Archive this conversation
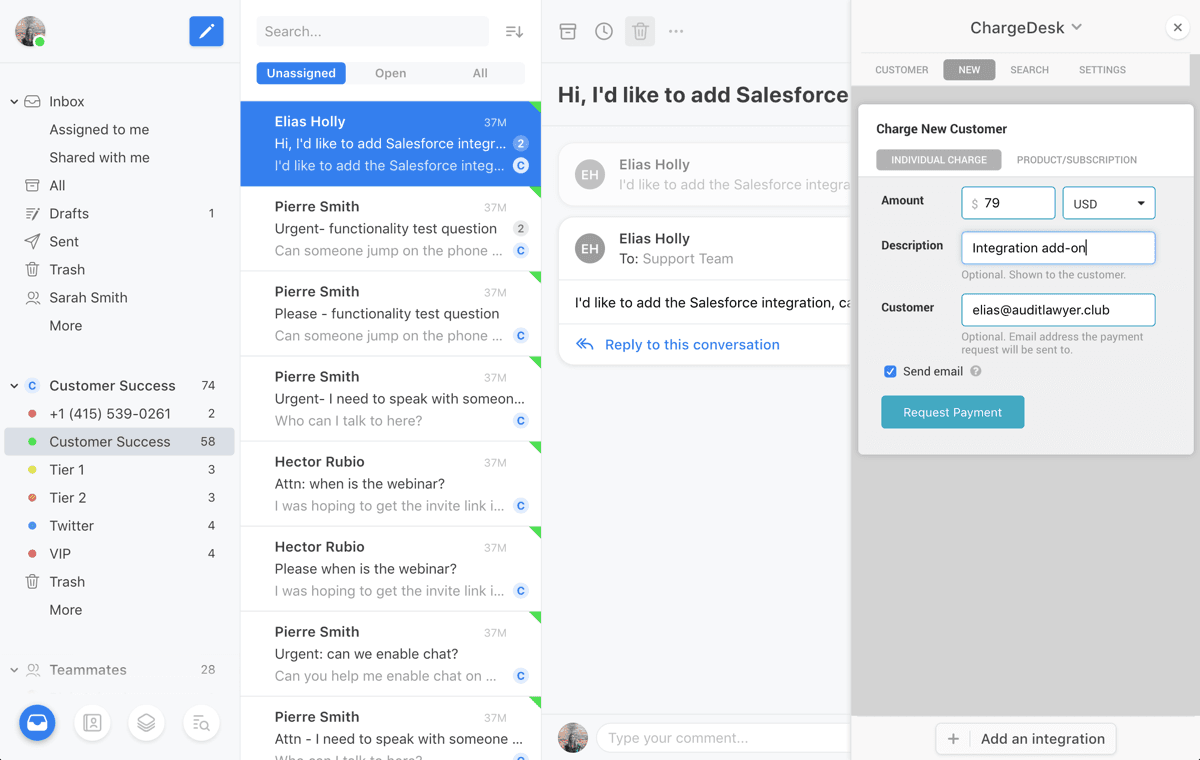The height and width of the screenshot is (760, 1200). point(567,31)
